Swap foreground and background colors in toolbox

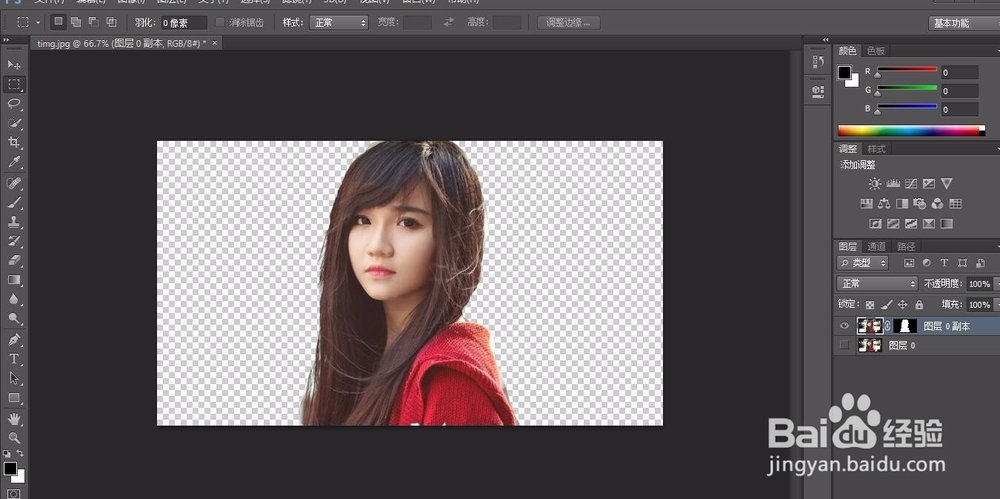coord(20,454)
